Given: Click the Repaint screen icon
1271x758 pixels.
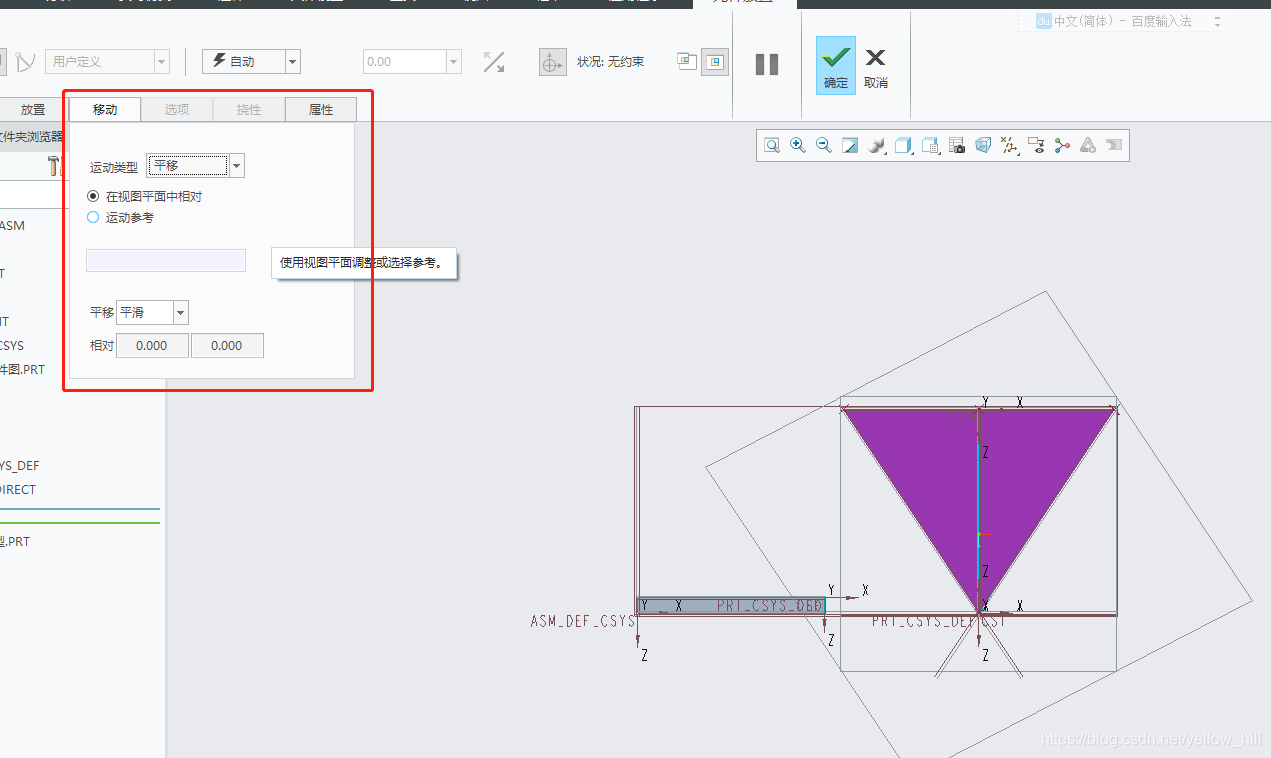Looking at the screenshot, I should (x=850, y=146).
